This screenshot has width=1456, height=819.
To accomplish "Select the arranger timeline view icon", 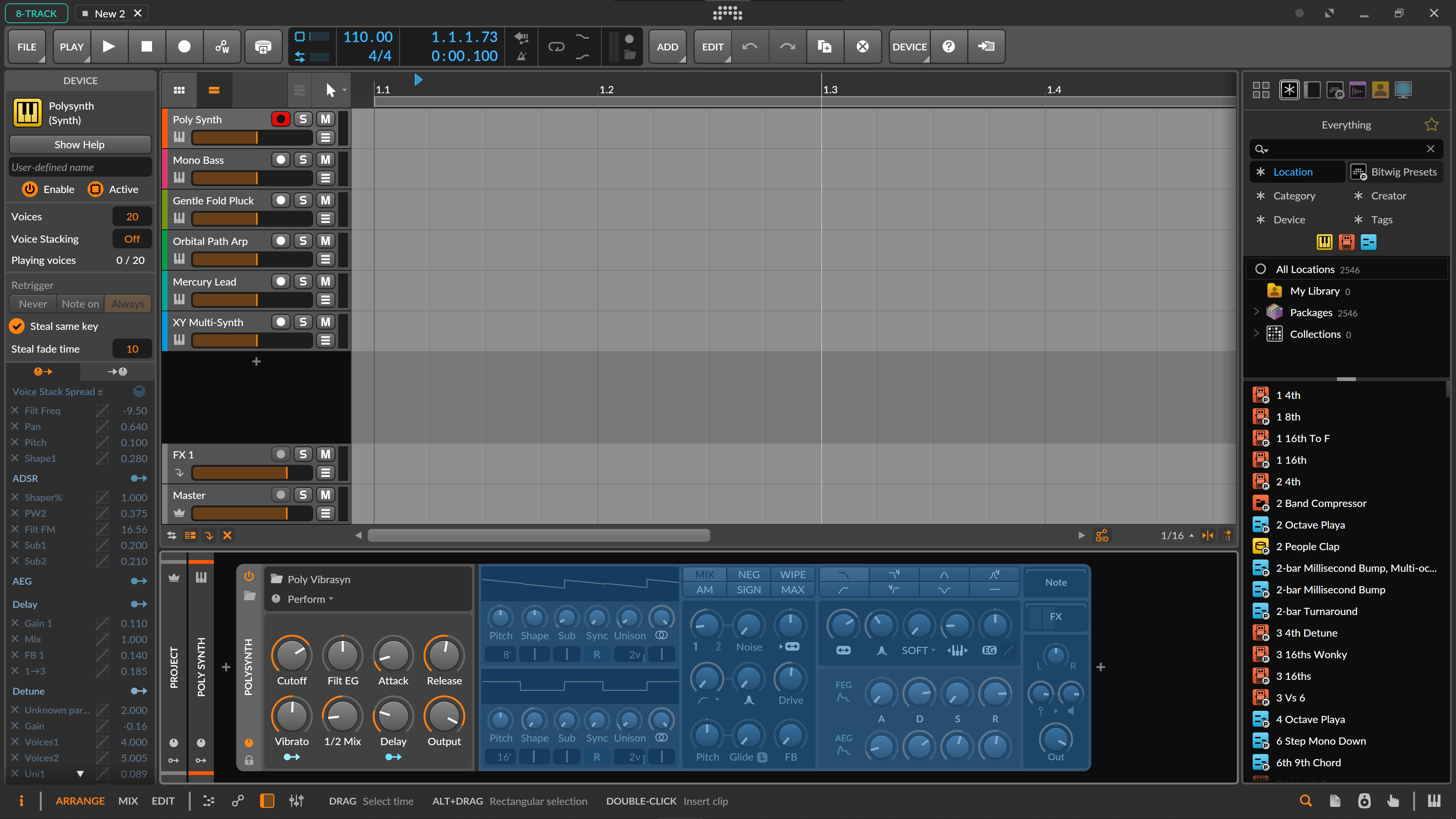I will coord(213,90).
